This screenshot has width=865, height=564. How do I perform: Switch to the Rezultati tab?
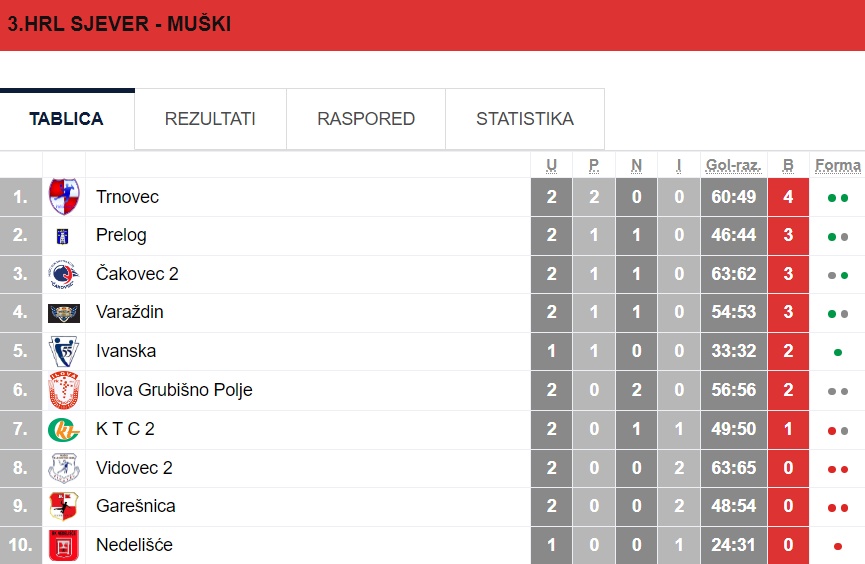point(210,119)
